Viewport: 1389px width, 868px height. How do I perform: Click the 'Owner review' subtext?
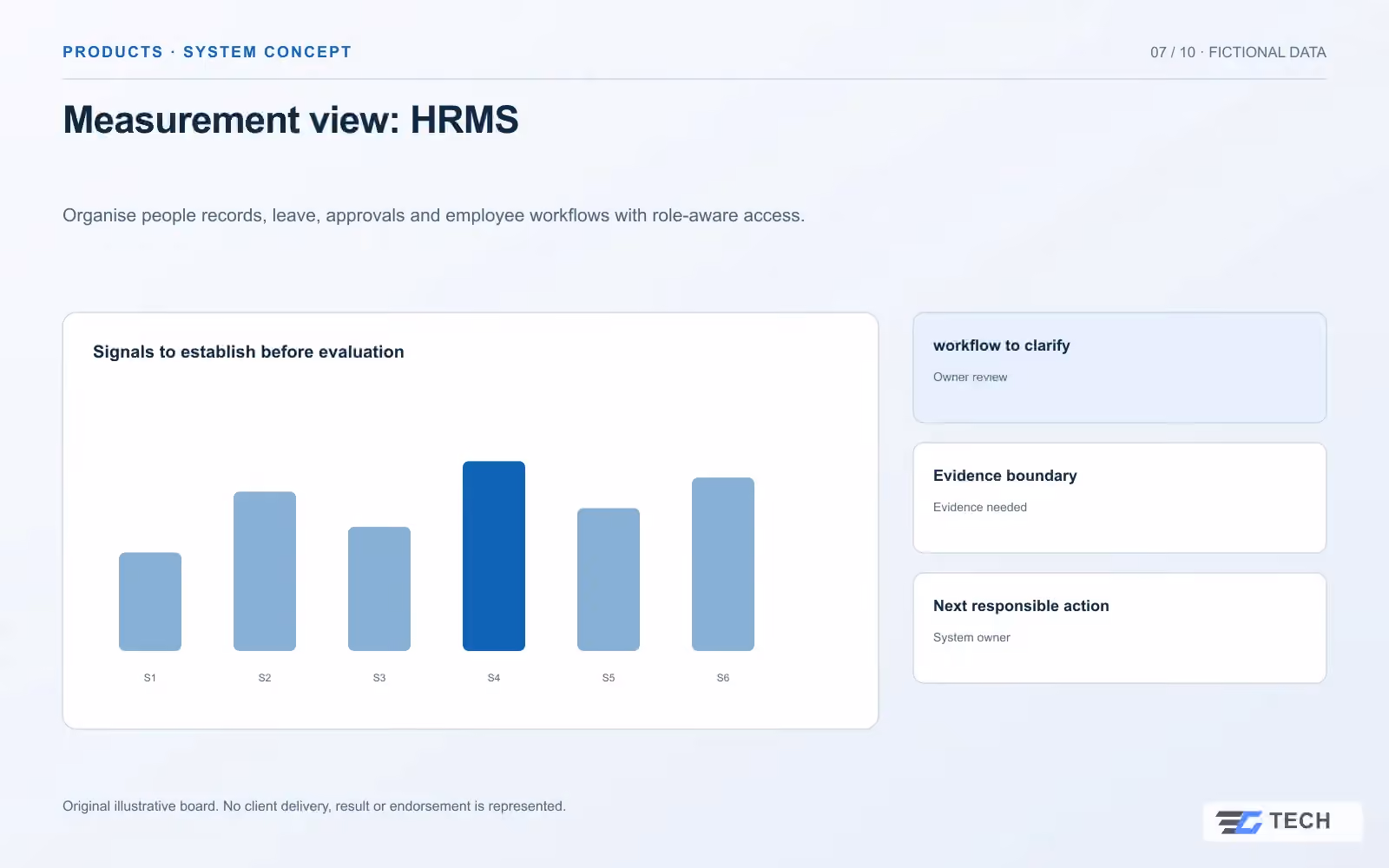971,377
